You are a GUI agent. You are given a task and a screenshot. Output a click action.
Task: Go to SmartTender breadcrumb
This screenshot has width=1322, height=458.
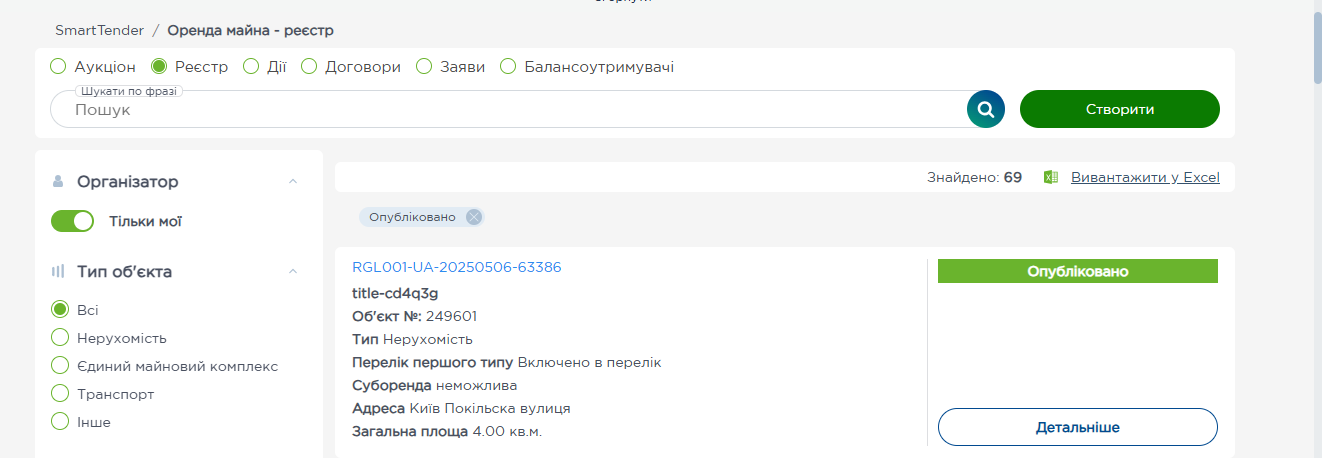point(100,30)
